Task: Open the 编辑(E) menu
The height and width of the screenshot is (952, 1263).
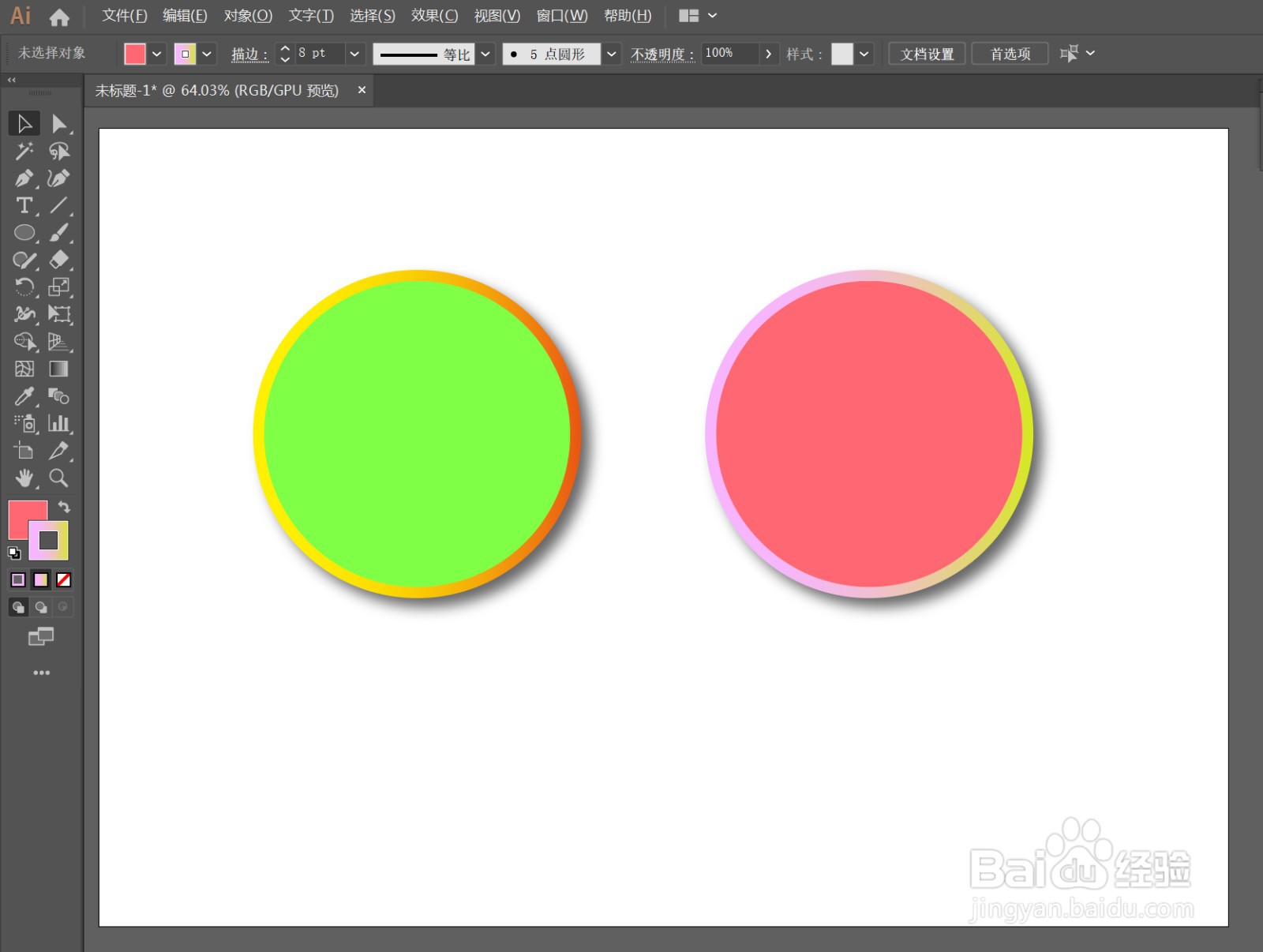Action: coord(185,16)
